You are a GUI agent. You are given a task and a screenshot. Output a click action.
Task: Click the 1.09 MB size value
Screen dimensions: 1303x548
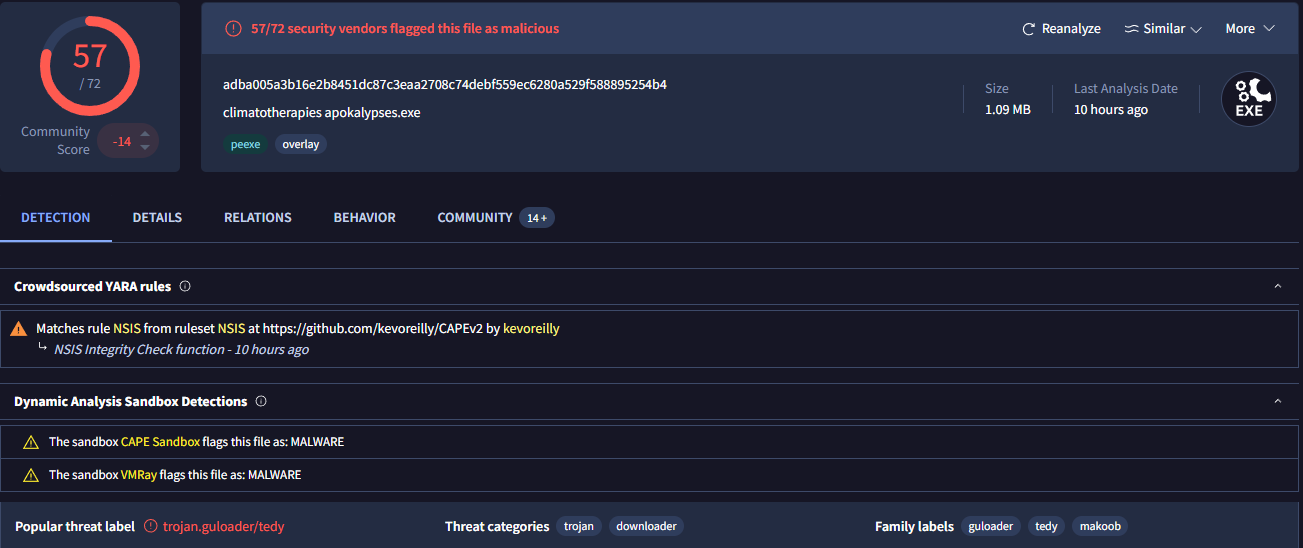(x=1008, y=110)
